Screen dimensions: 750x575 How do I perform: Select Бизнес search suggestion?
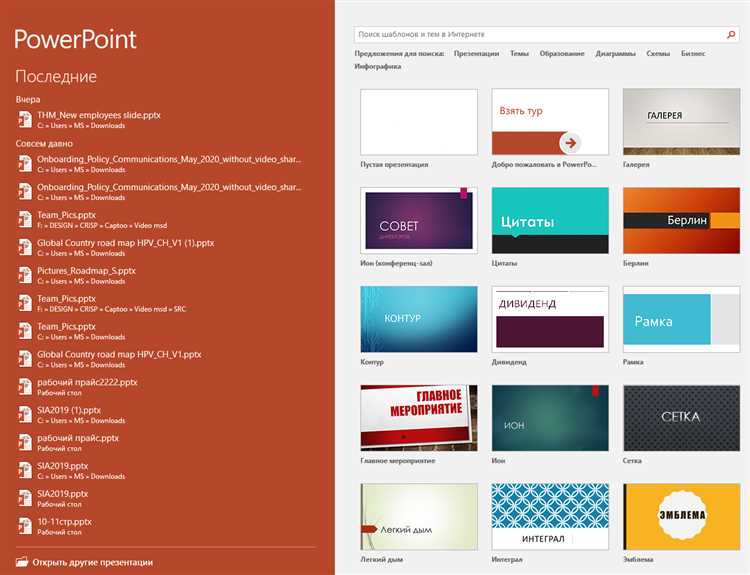point(693,54)
